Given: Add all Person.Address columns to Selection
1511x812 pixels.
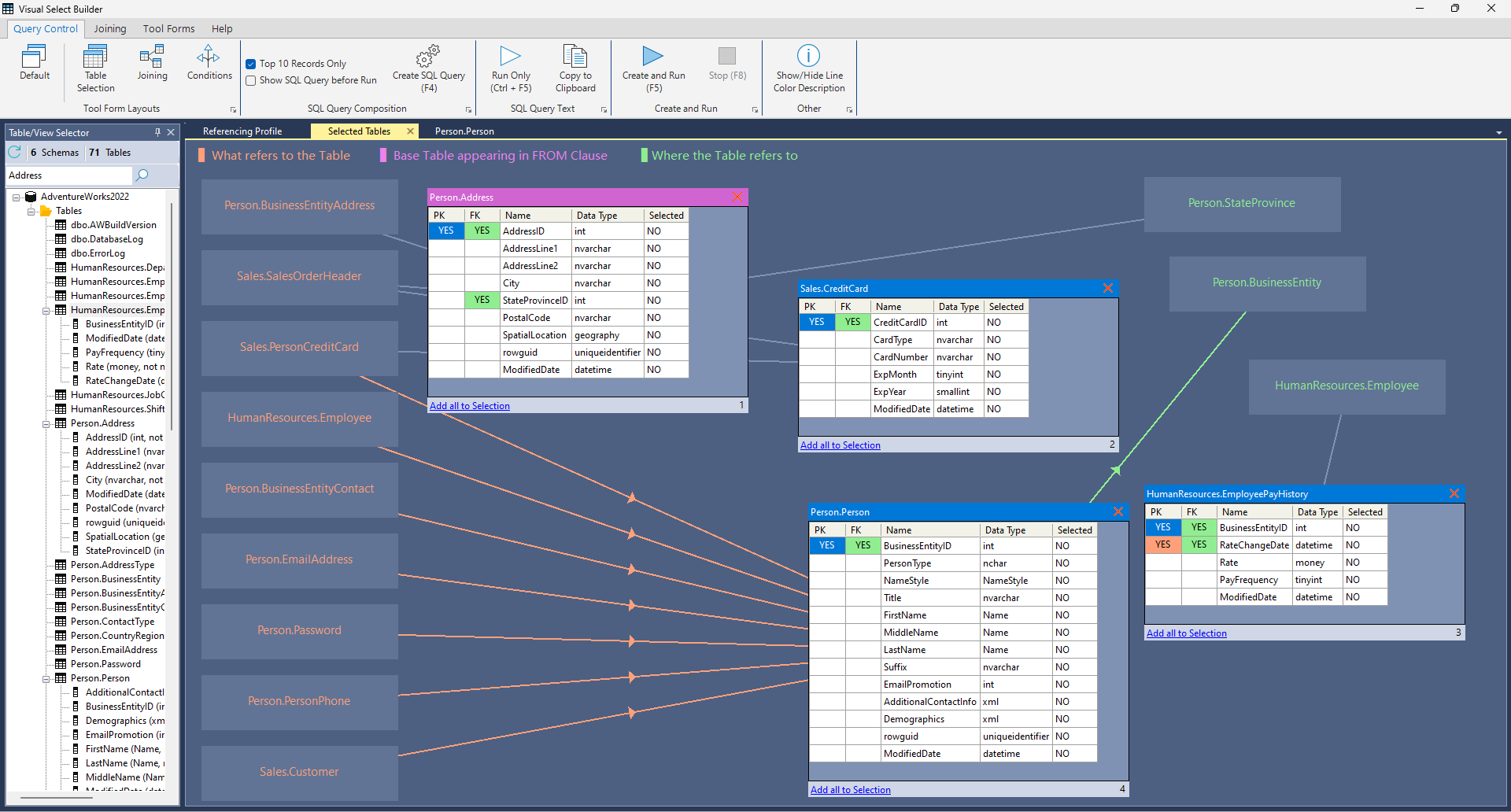Looking at the screenshot, I should [x=470, y=406].
